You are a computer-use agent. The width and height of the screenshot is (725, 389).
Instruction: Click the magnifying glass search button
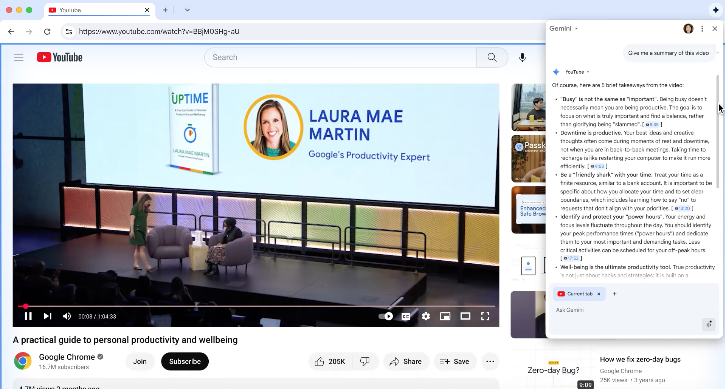492,57
